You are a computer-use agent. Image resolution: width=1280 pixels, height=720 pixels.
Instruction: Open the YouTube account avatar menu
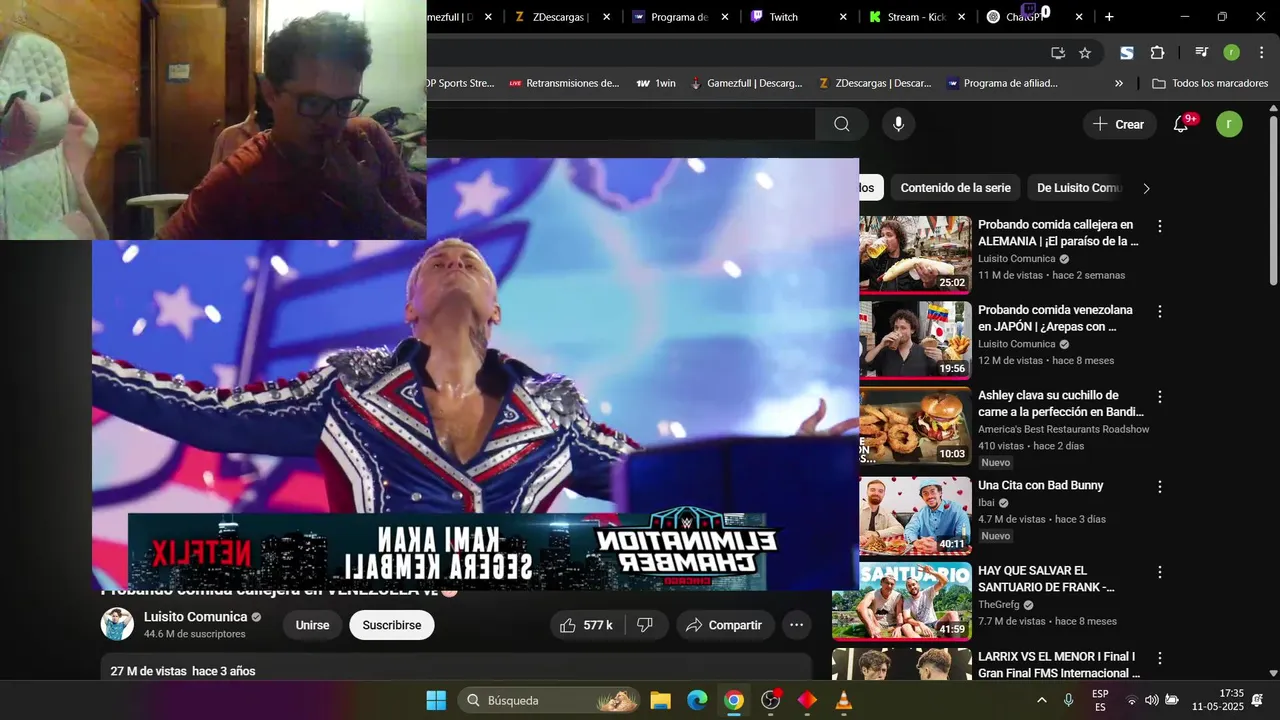[1229, 124]
